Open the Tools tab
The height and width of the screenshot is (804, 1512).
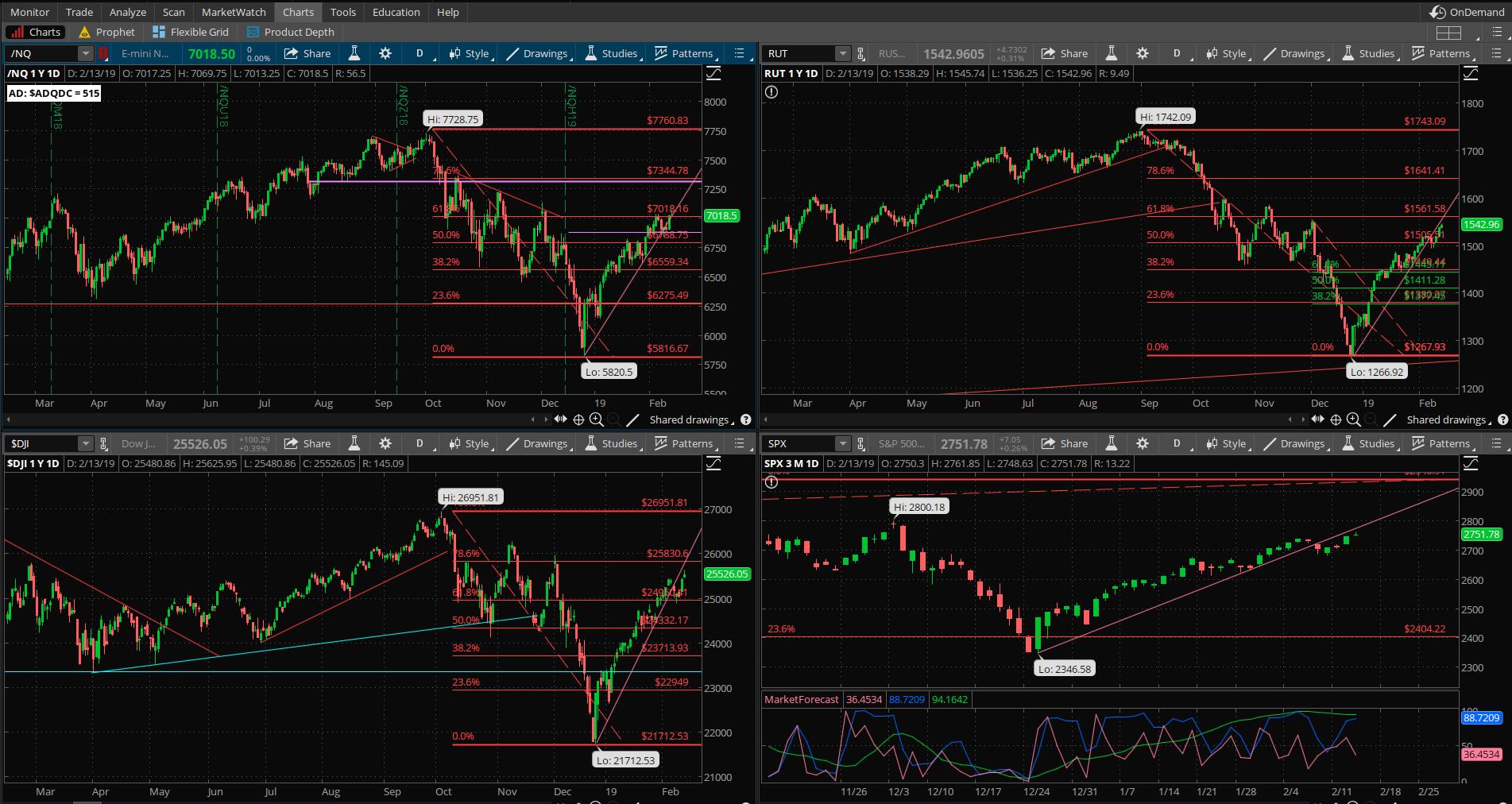[x=342, y=12]
